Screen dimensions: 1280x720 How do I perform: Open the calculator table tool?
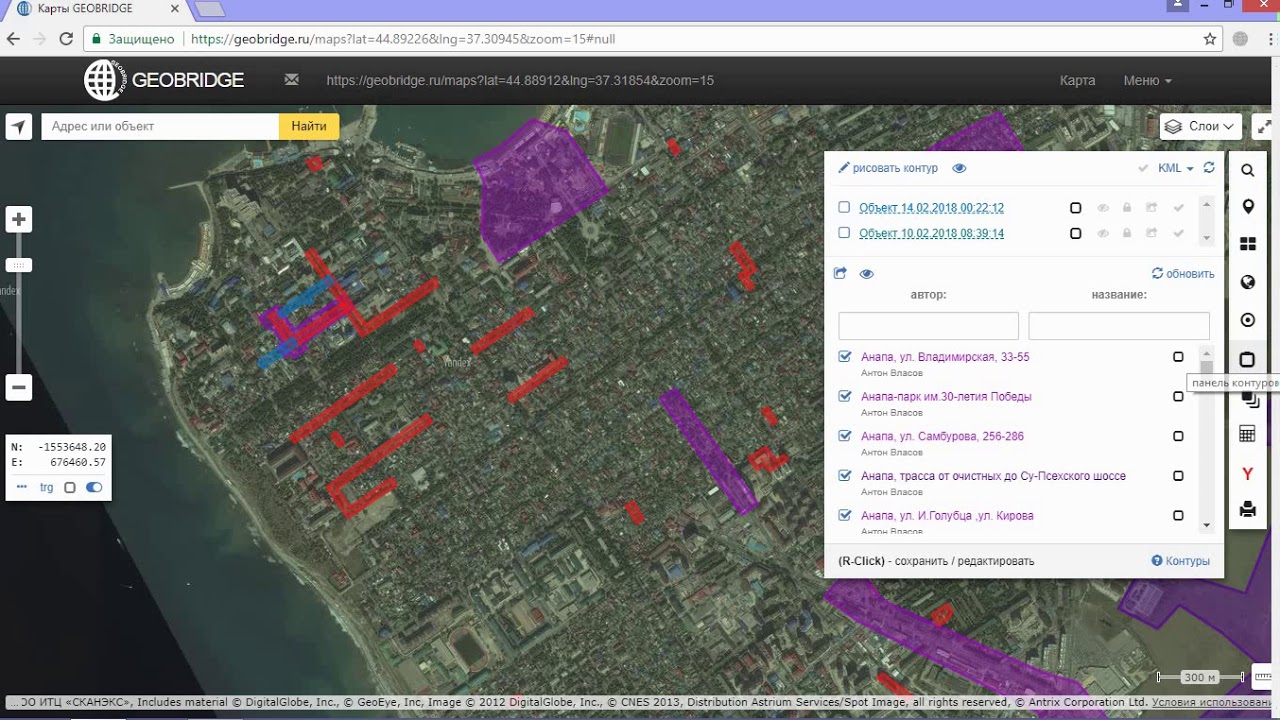(x=1247, y=434)
